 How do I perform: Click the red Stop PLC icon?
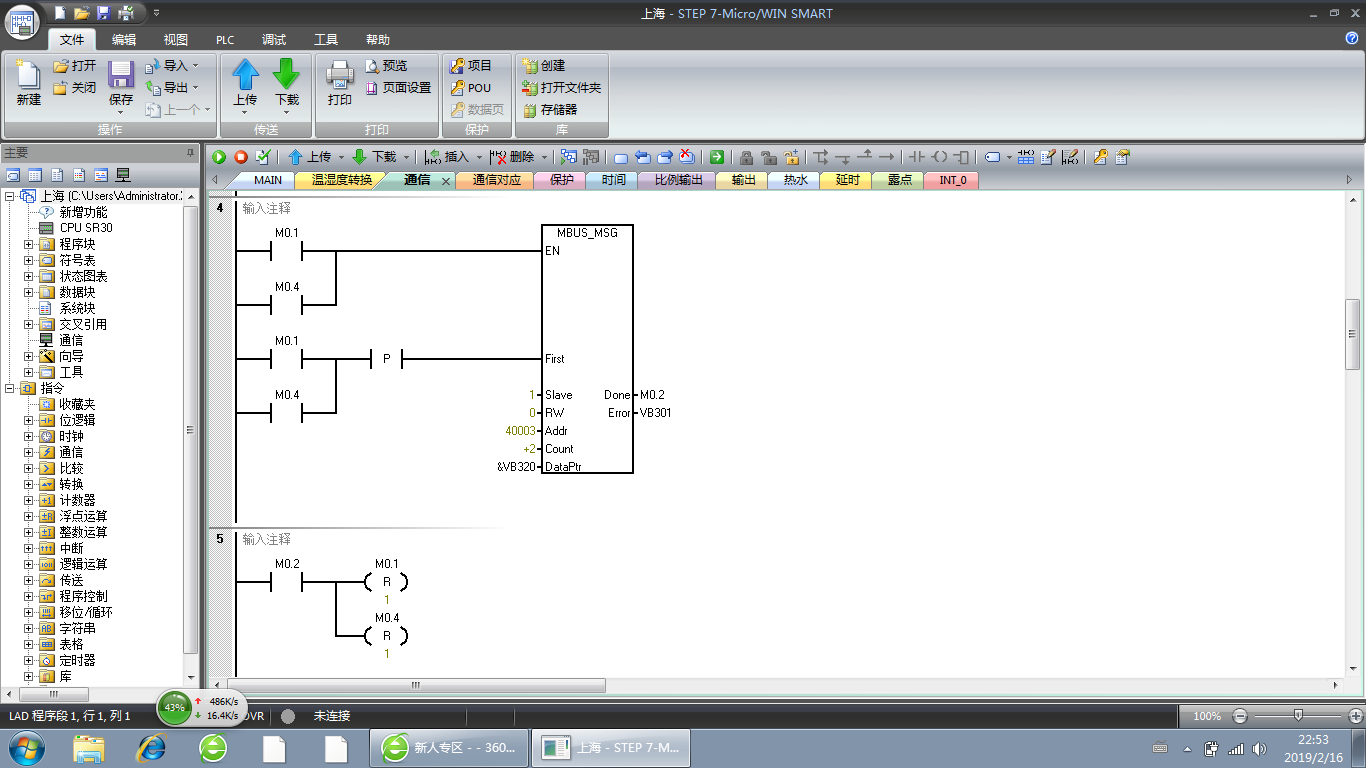pyautogui.click(x=241, y=157)
